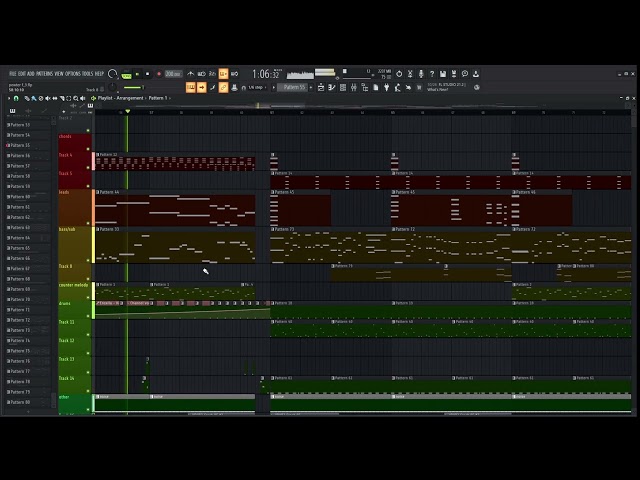
Task: Select the Delete tool in playlist
Action: (41, 98)
